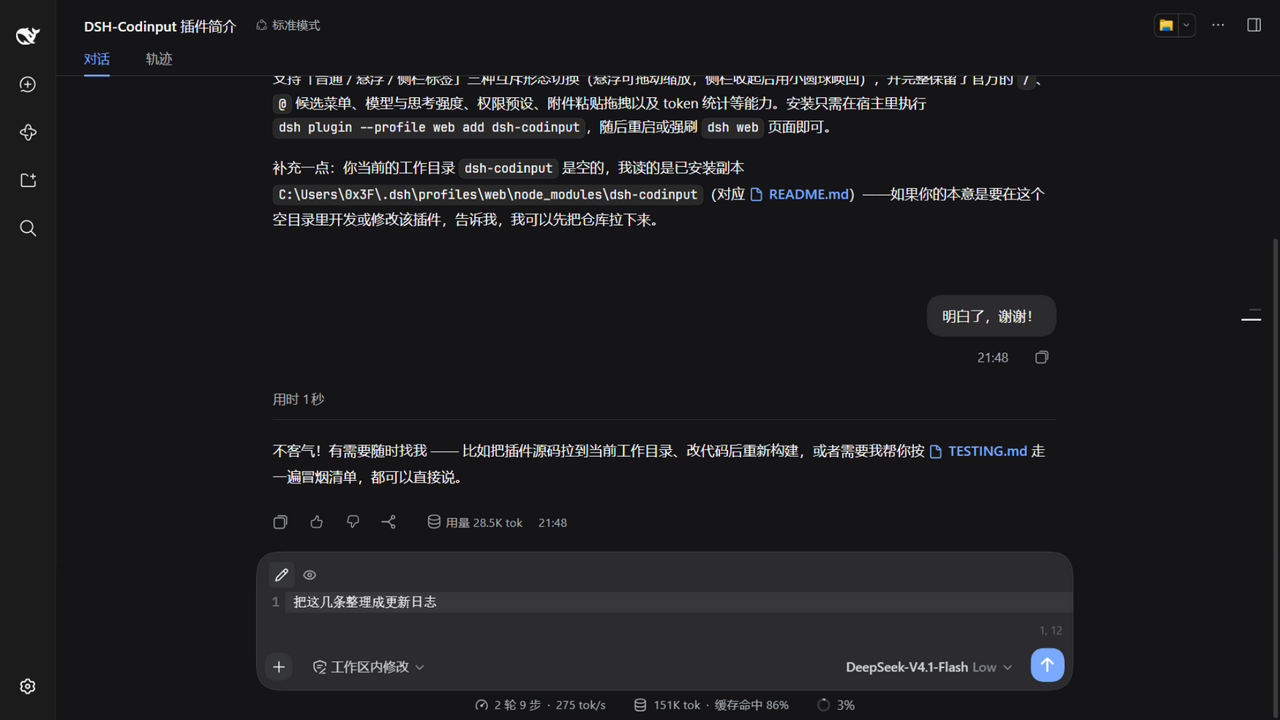This screenshot has width=1280, height=720.
Task: Click the DSH-Codinput 插件简介 title
Action: coord(160,26)
